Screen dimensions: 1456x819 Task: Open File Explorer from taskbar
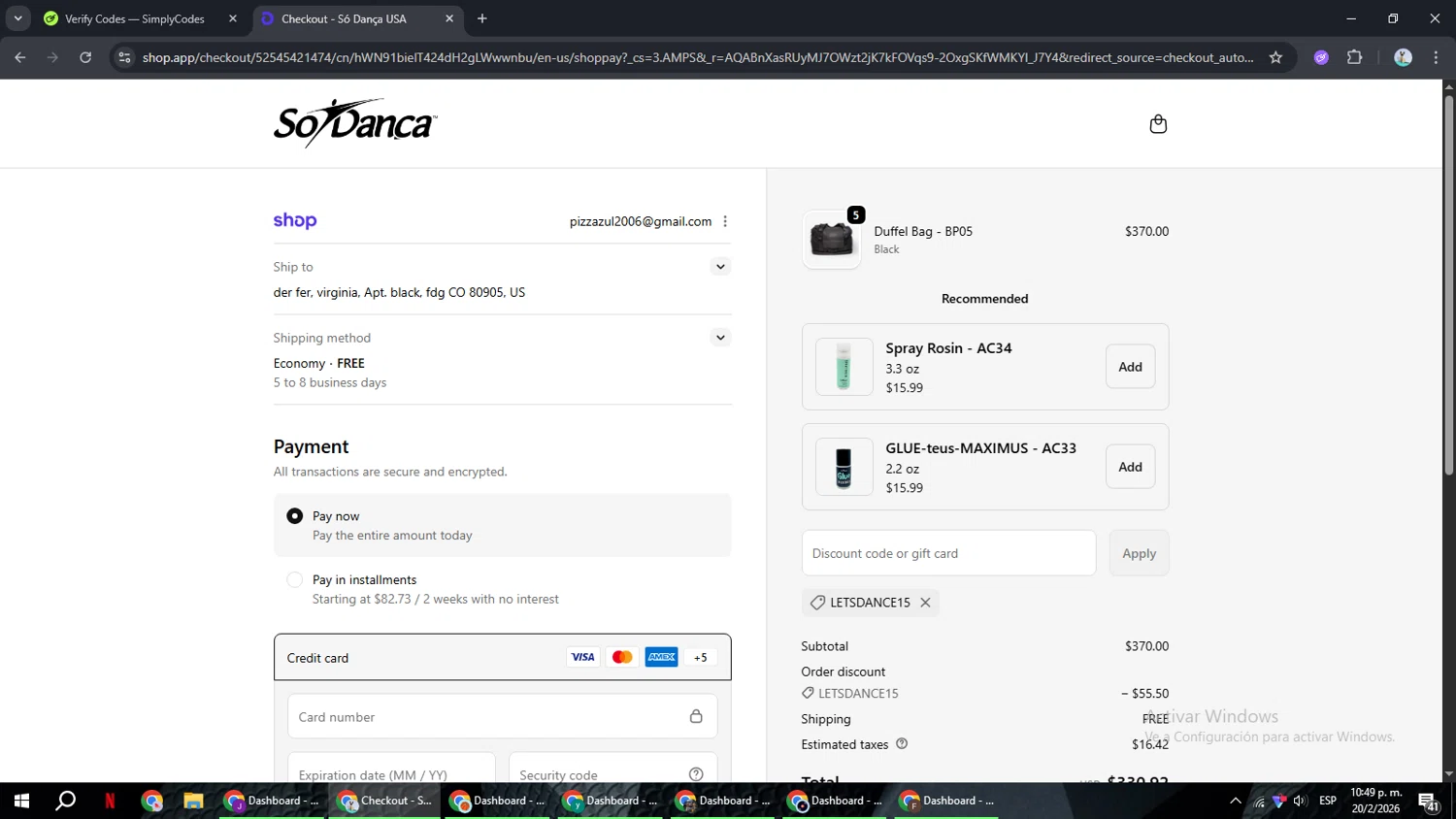(x=193, y=801)
